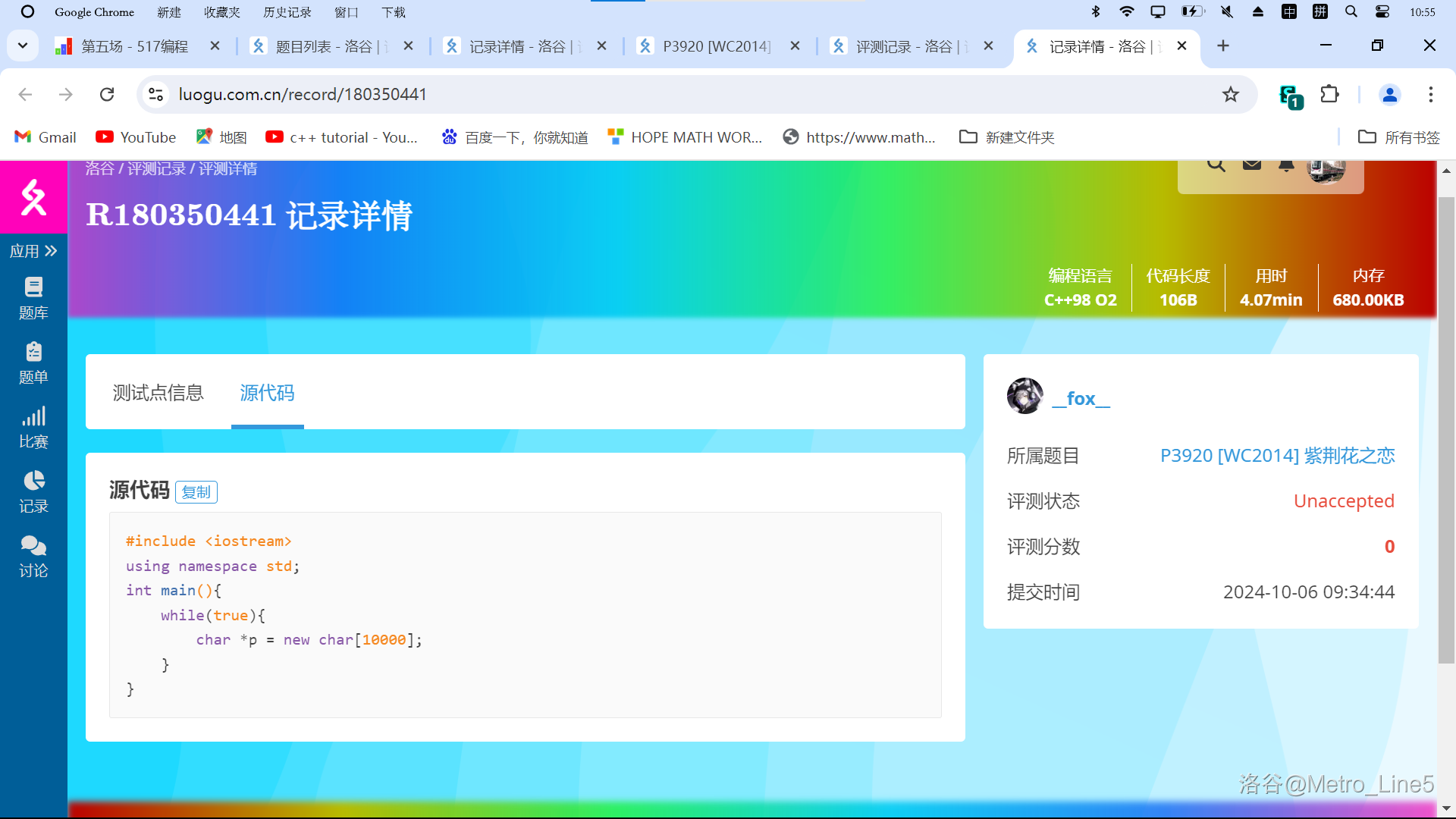Open 记录 records sidebar icon
The width and height of the screenshot is (1456, 819).
click(33, 491)
